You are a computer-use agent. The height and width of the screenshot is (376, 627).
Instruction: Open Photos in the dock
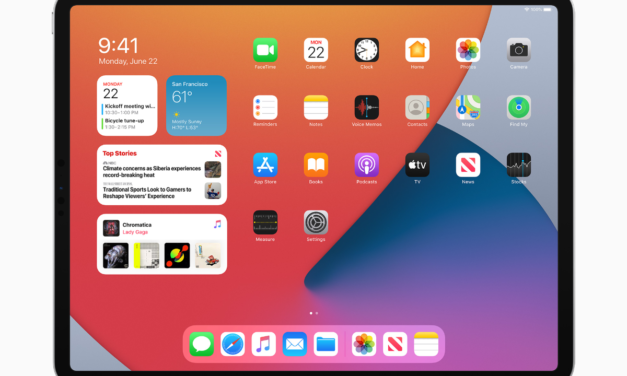[364, 344]
